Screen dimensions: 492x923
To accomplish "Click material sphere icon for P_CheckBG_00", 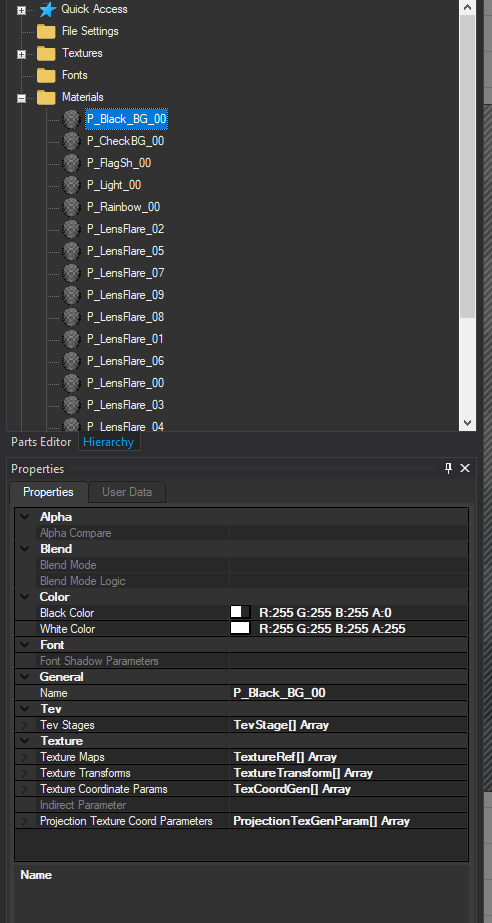I will point(71,141).
